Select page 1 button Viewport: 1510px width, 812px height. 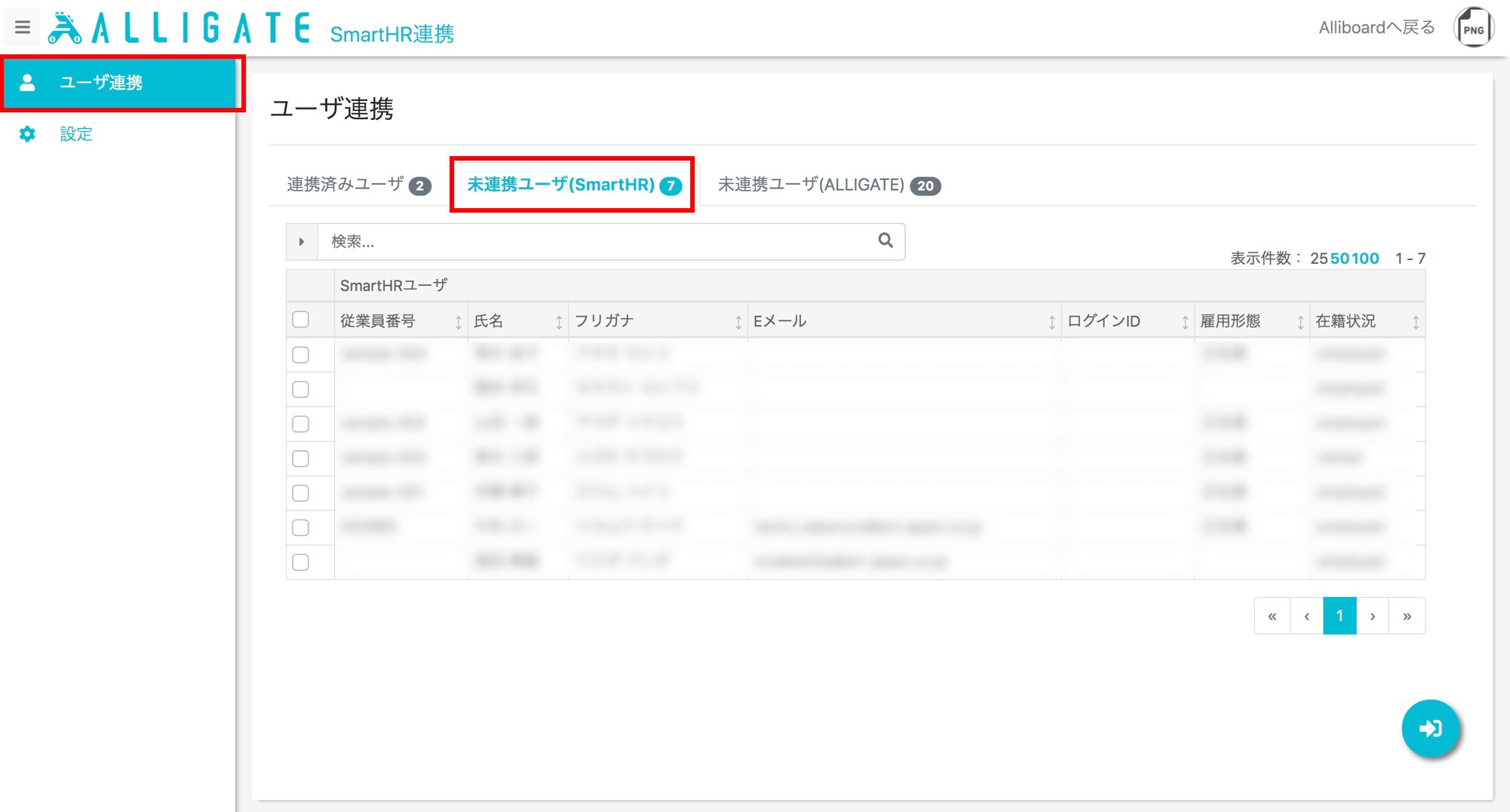point(1340,617)
